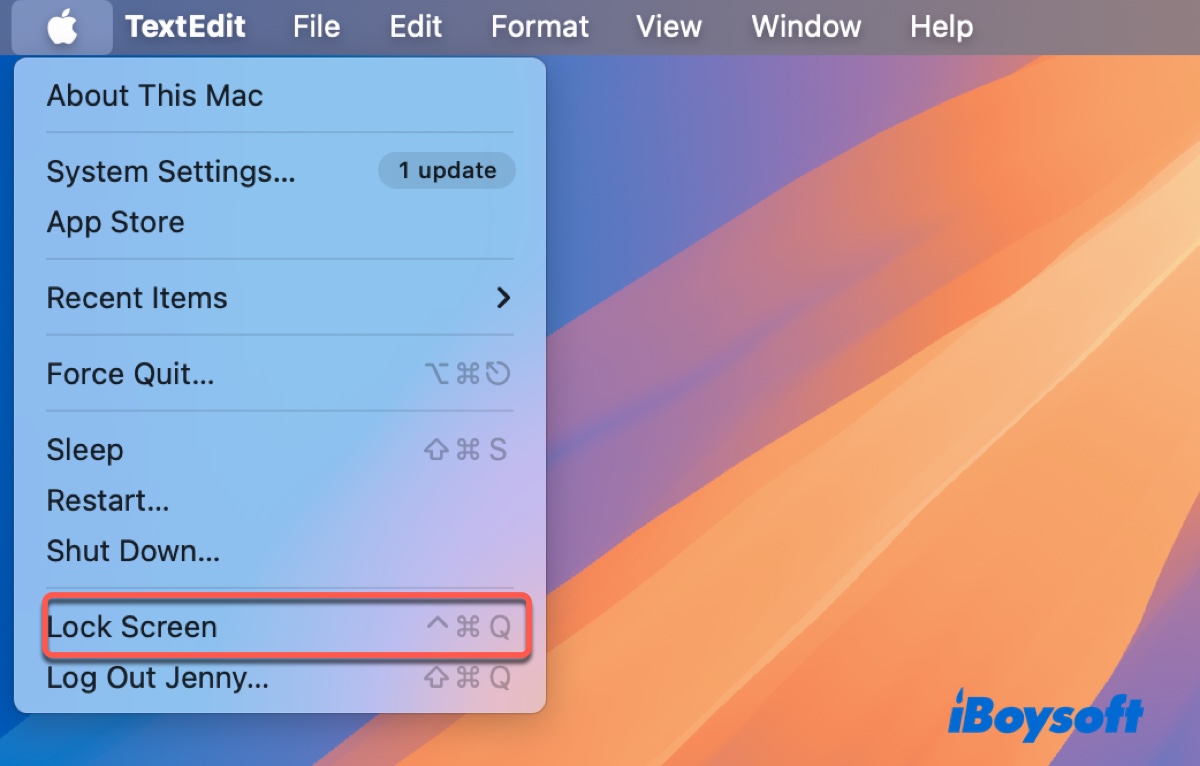This screenshot has height=766, width=1200.
Task: Open the TextEdit application menu
Action: tap(186, 27)
